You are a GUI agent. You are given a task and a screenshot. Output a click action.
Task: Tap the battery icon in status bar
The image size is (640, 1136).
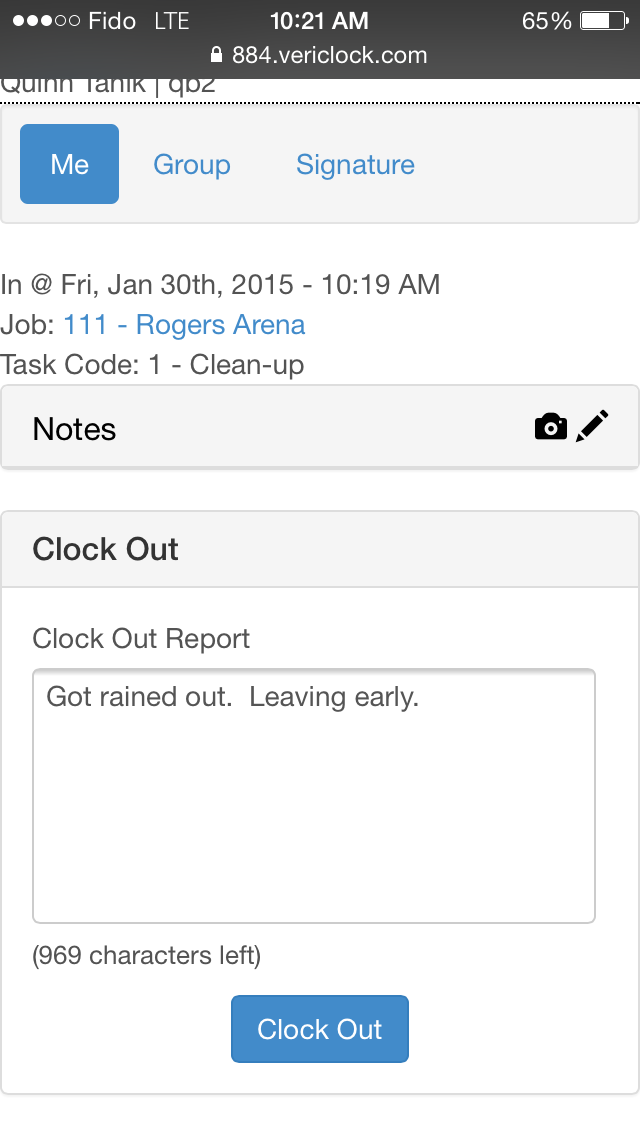coord(604,21)
